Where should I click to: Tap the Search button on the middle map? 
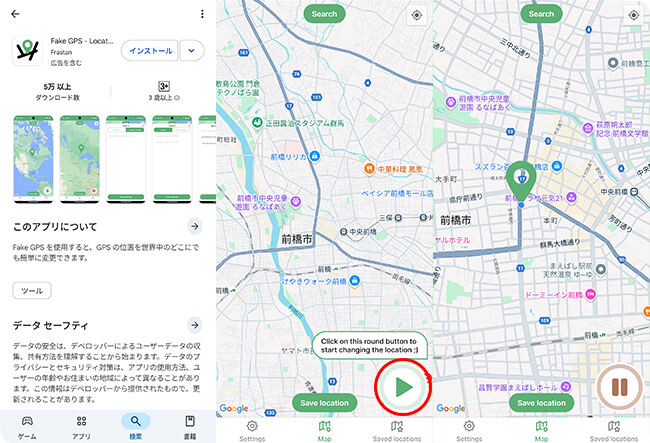pyautogui.click(x=324, y=14)
